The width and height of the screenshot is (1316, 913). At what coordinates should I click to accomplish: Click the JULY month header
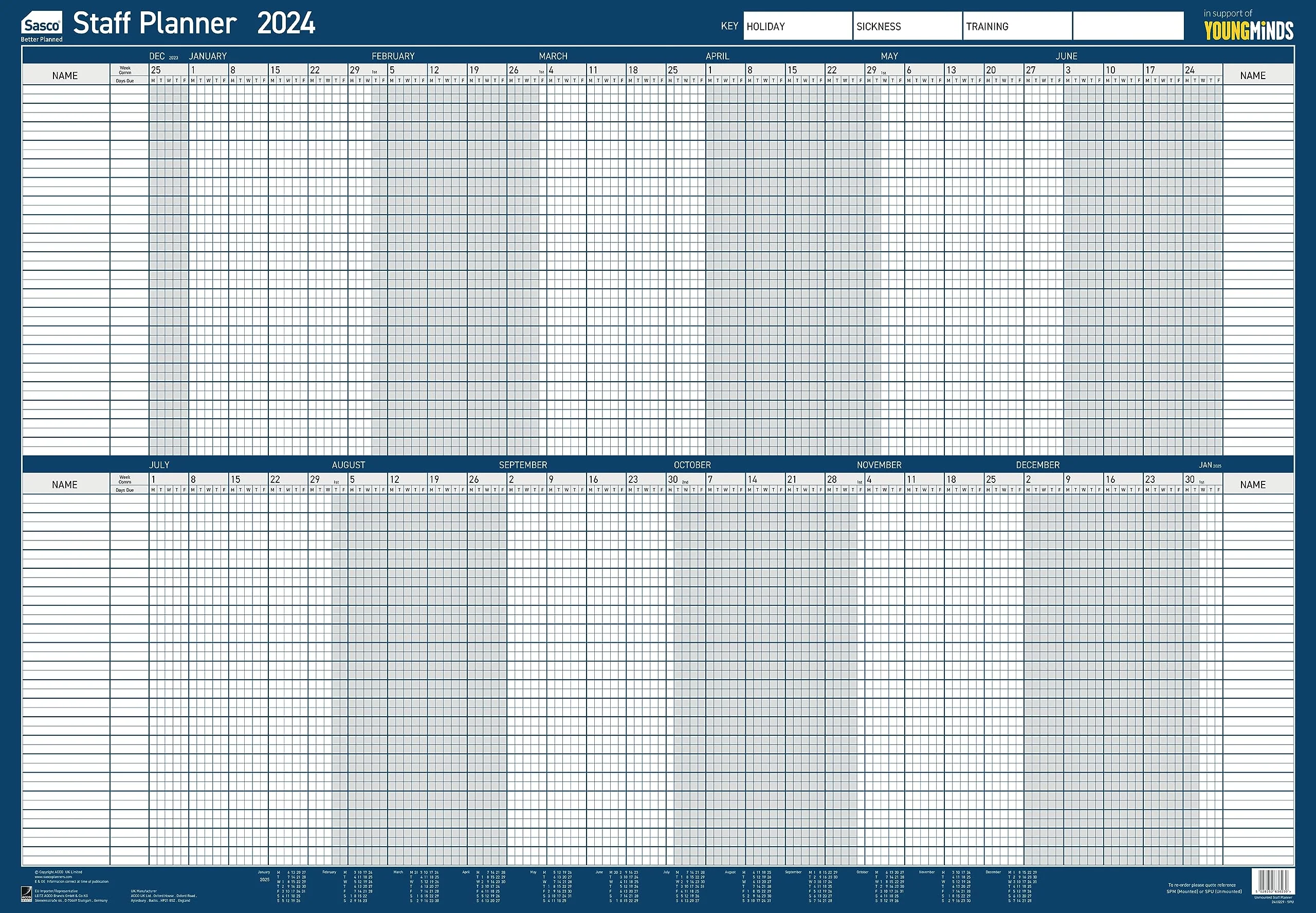pos(159,465)
